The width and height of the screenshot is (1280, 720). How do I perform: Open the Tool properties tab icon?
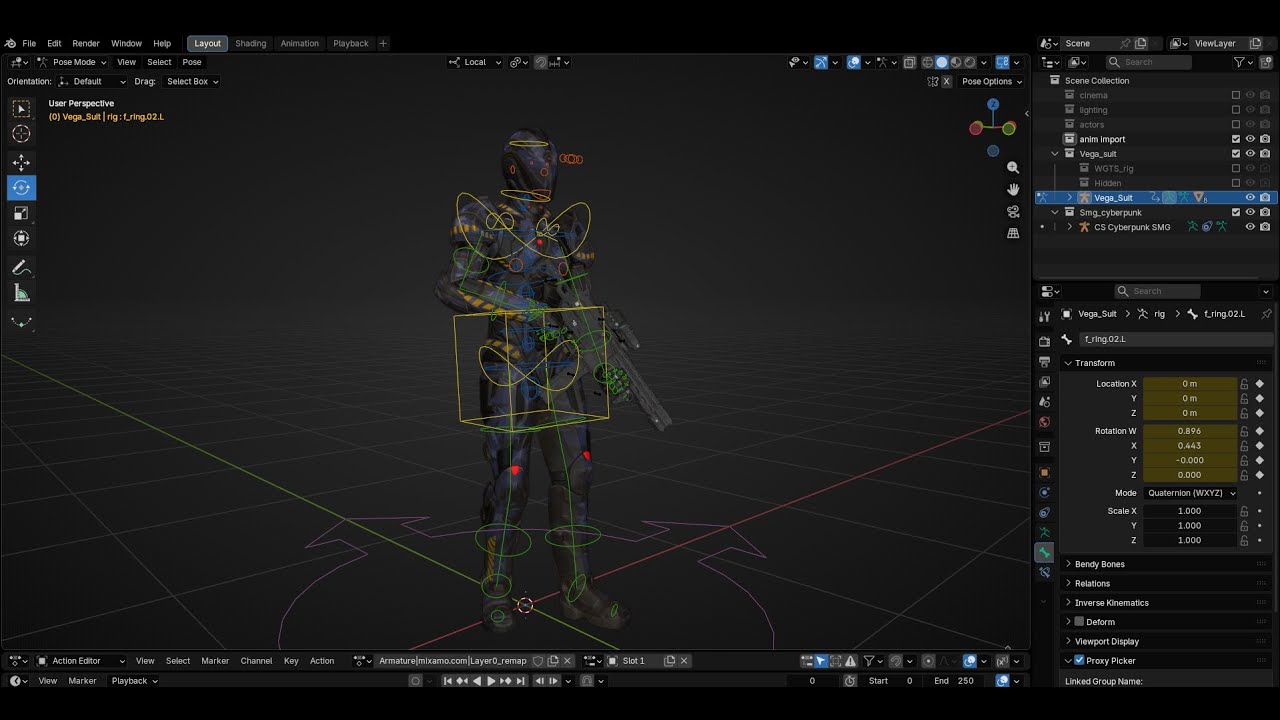tap(1045, 316)
